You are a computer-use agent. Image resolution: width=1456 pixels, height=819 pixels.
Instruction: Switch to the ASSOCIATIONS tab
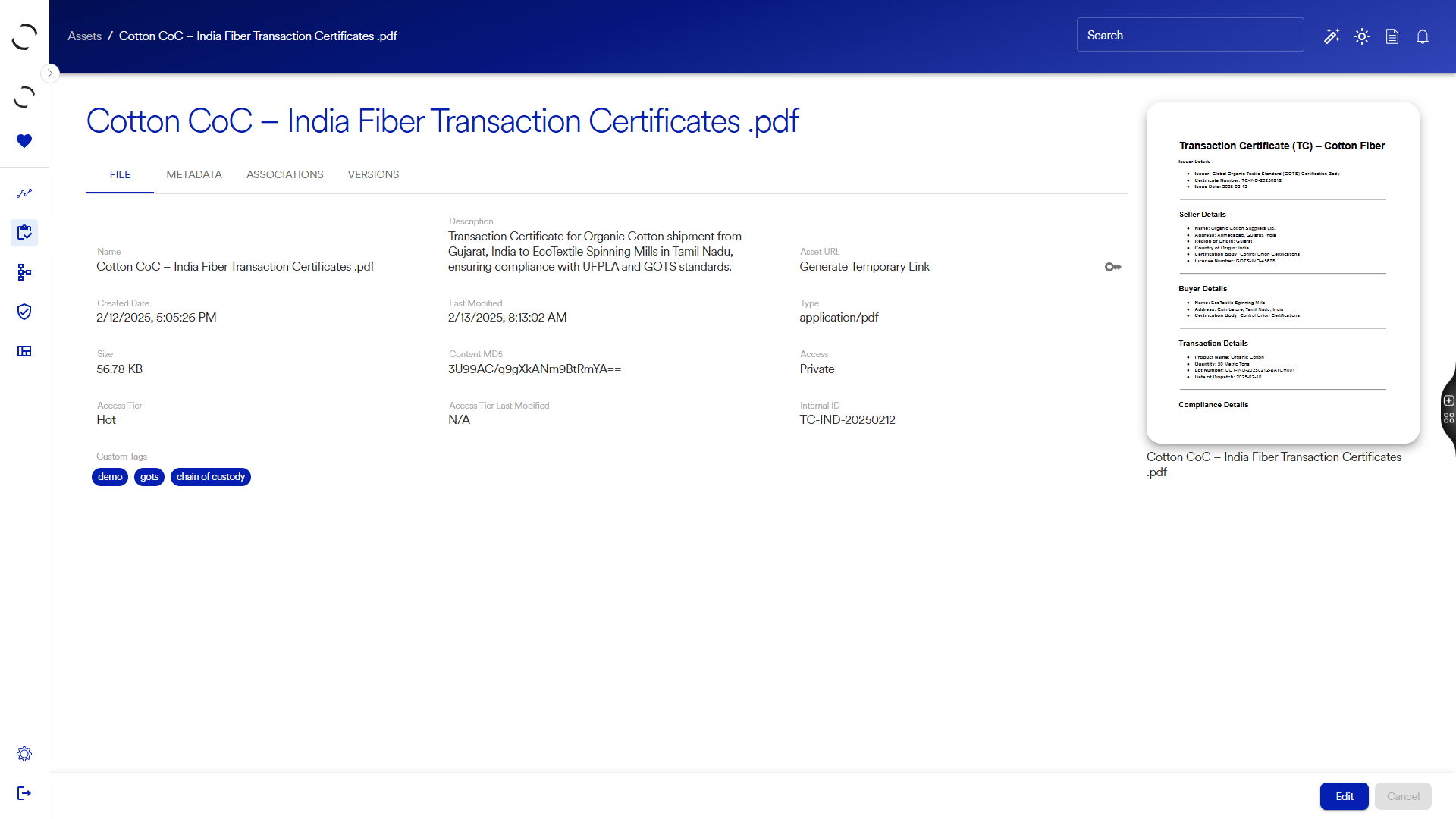click(x=284, y=174)
